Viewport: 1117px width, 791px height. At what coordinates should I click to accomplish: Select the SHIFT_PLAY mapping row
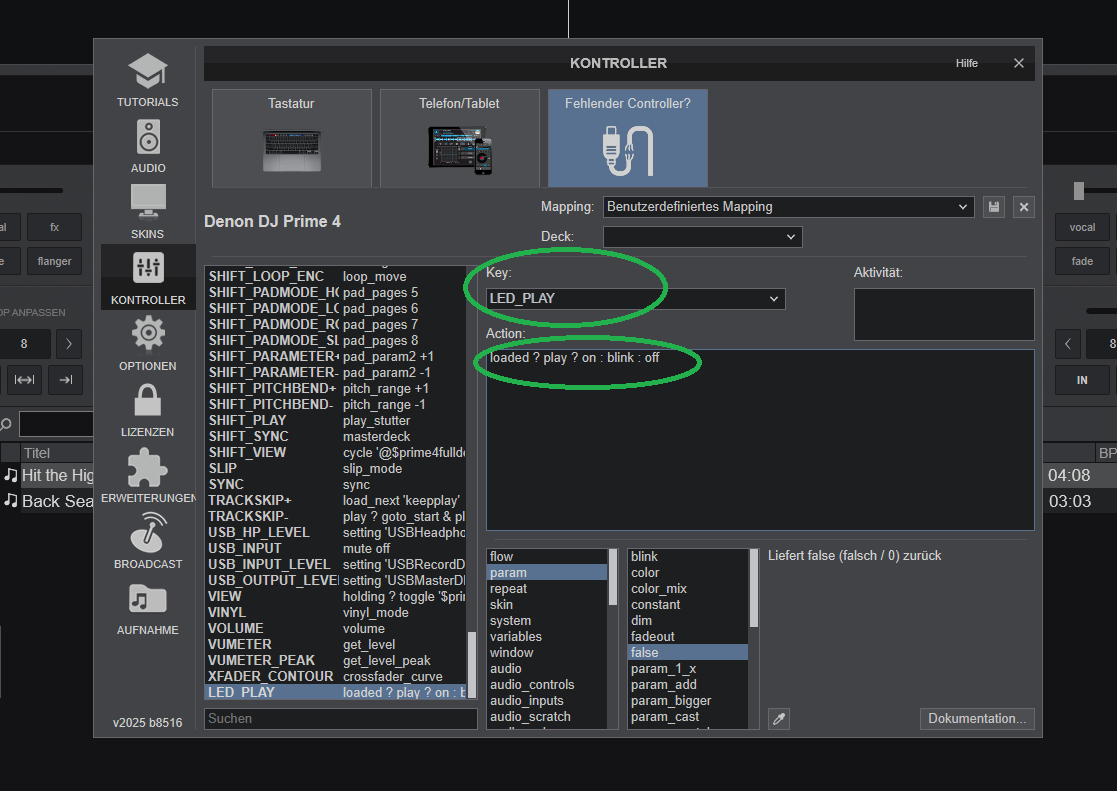tap(336, 420)
